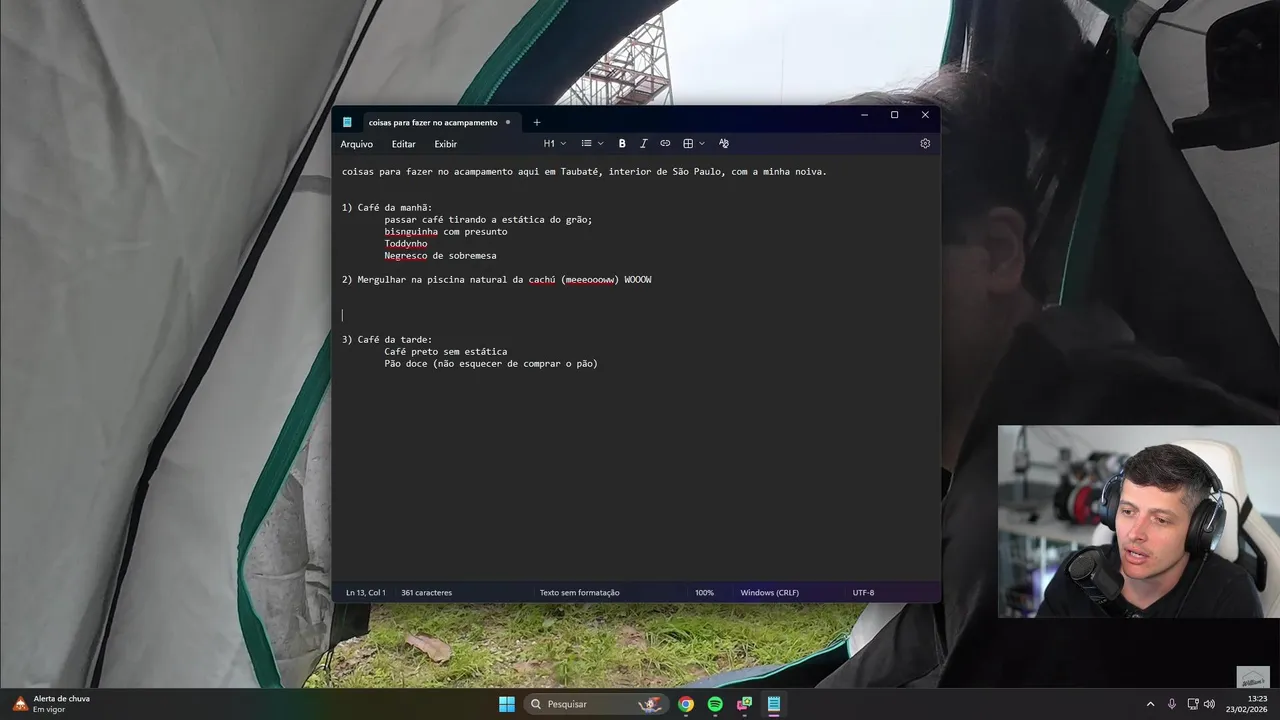Click the 'Ln 13, Col 1' status entry
Image resolution: width=1280 pixels, height=720 pixels.
(x=366, y=593)
